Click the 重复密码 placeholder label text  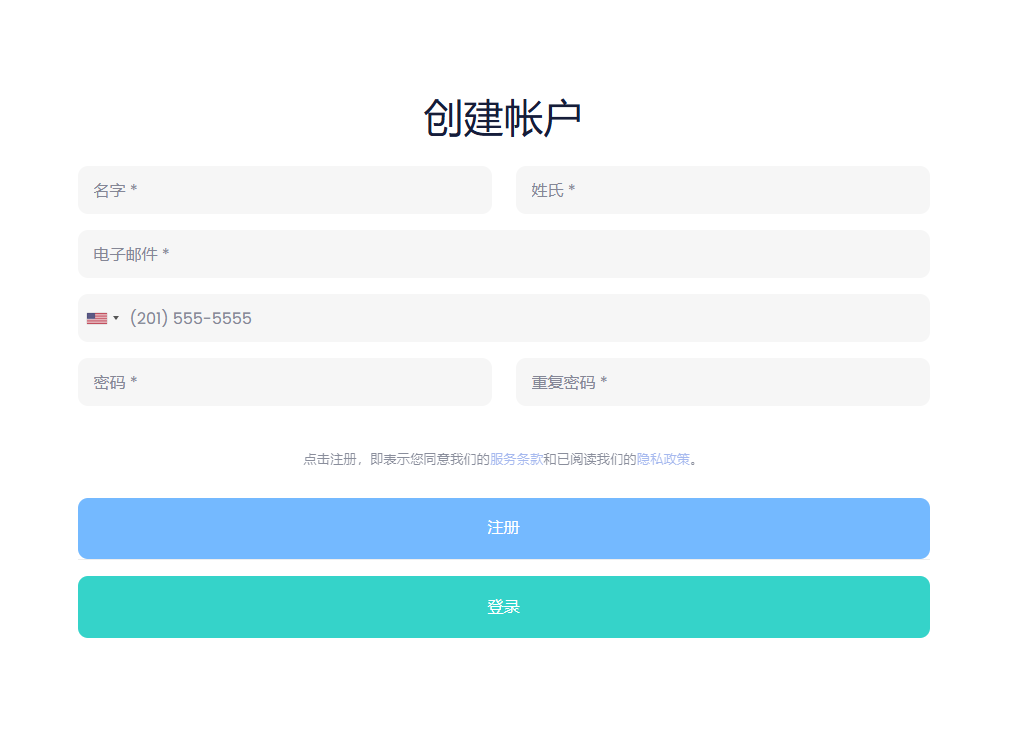[x=563, y=382]
